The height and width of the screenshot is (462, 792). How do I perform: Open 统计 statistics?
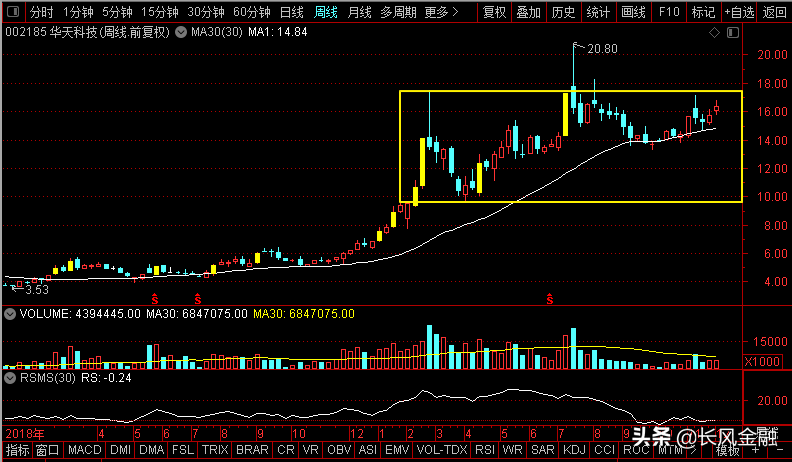(x=599, y=12)
